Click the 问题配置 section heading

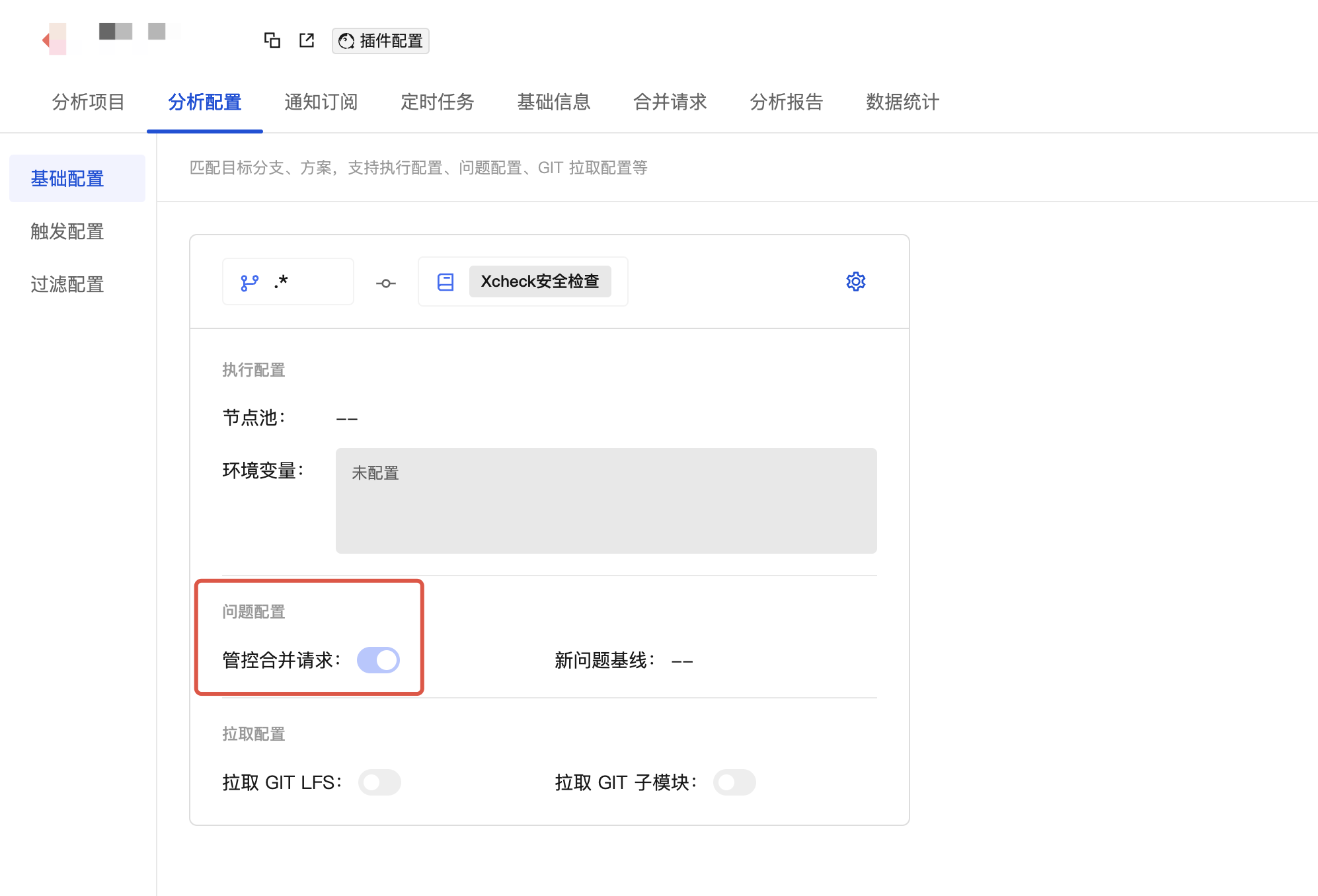pos(254,612)
